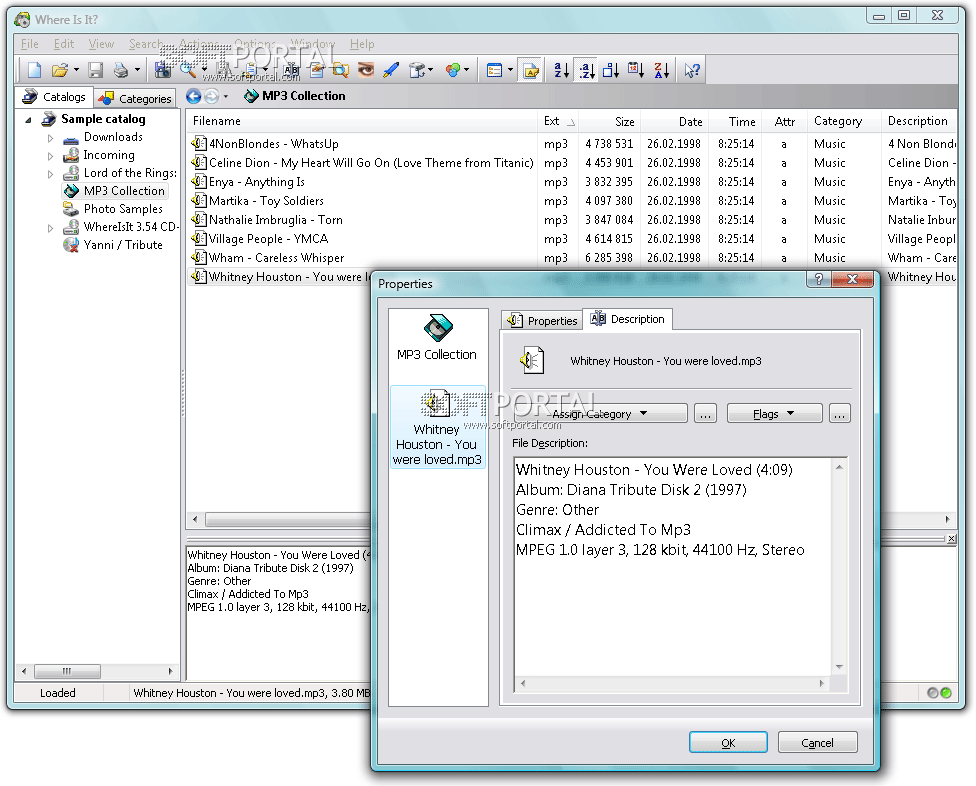This screenshot has width=976, height=786.
Task: Click the ellipsis button next to Assign Category
Action: click(x=705, y=414)
